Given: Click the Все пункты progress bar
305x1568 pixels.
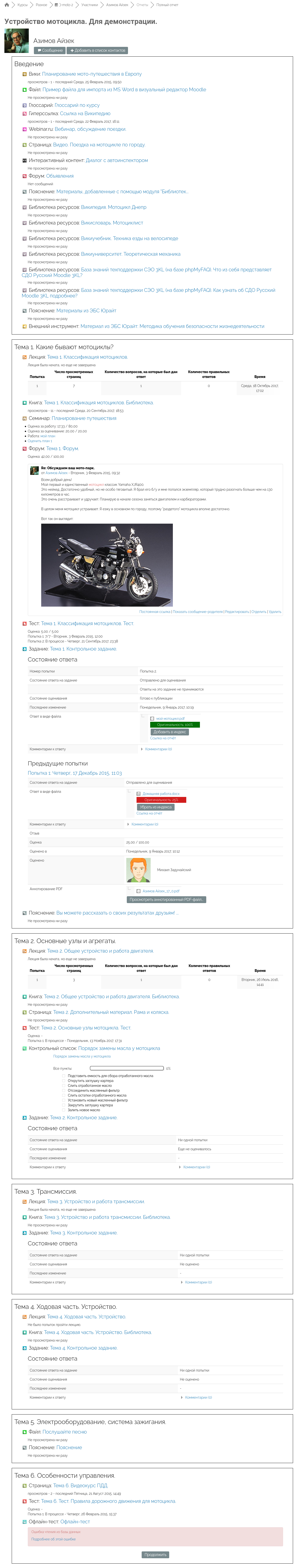Looking at the screenshot, I should [x=127, y=1068].
